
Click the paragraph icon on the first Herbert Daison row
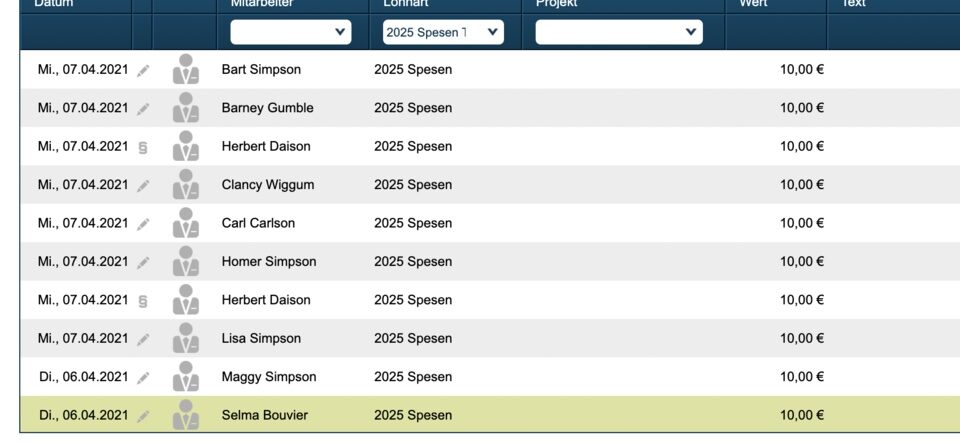click(143, 147)
